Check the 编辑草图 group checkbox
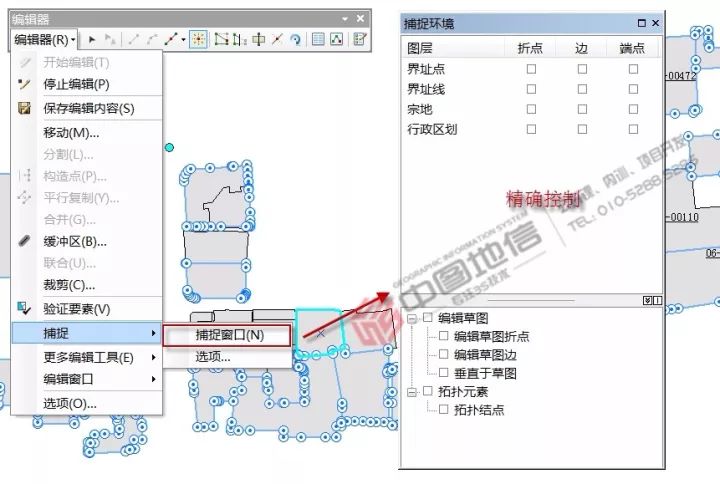This screenshot has width=720, height=484. pyautogui.click(x=428, y=317)
